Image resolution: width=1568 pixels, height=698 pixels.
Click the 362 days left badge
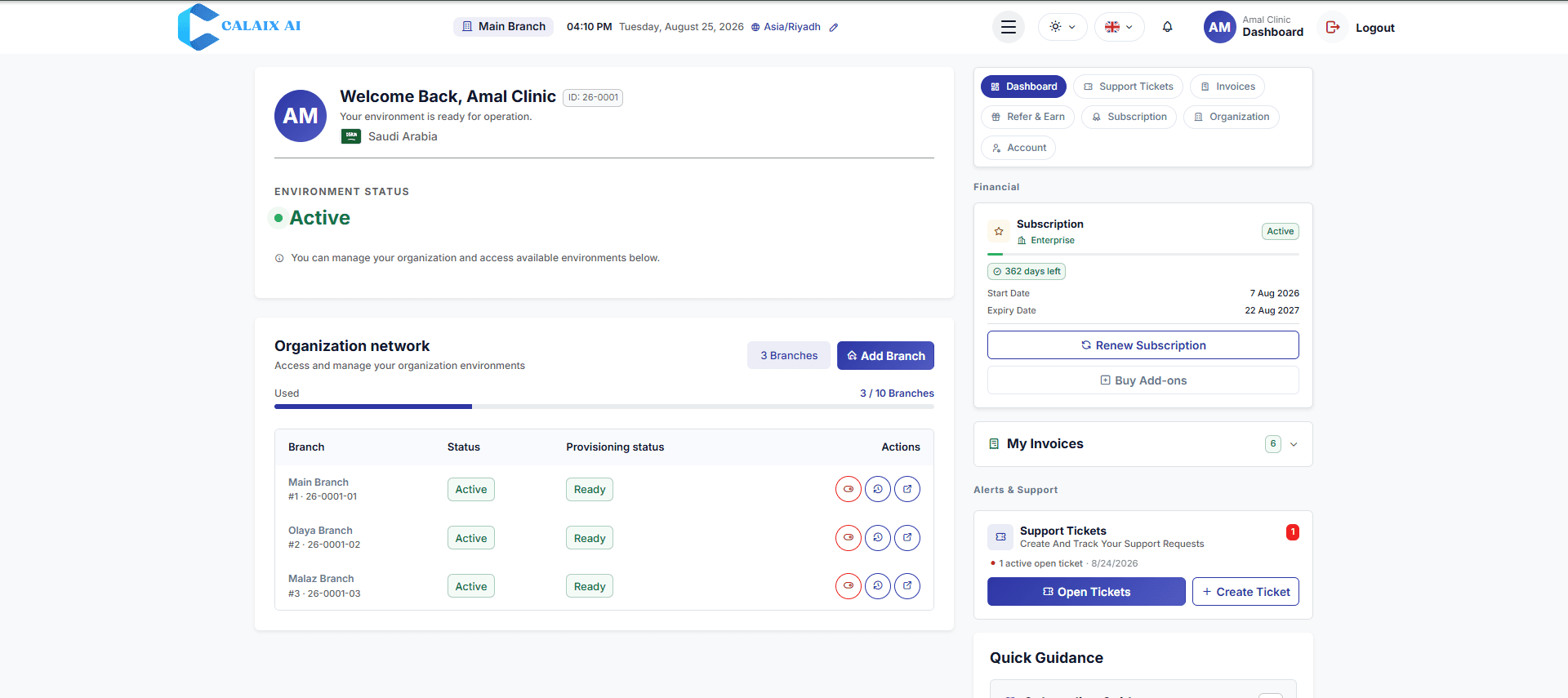click(1027, 271)
